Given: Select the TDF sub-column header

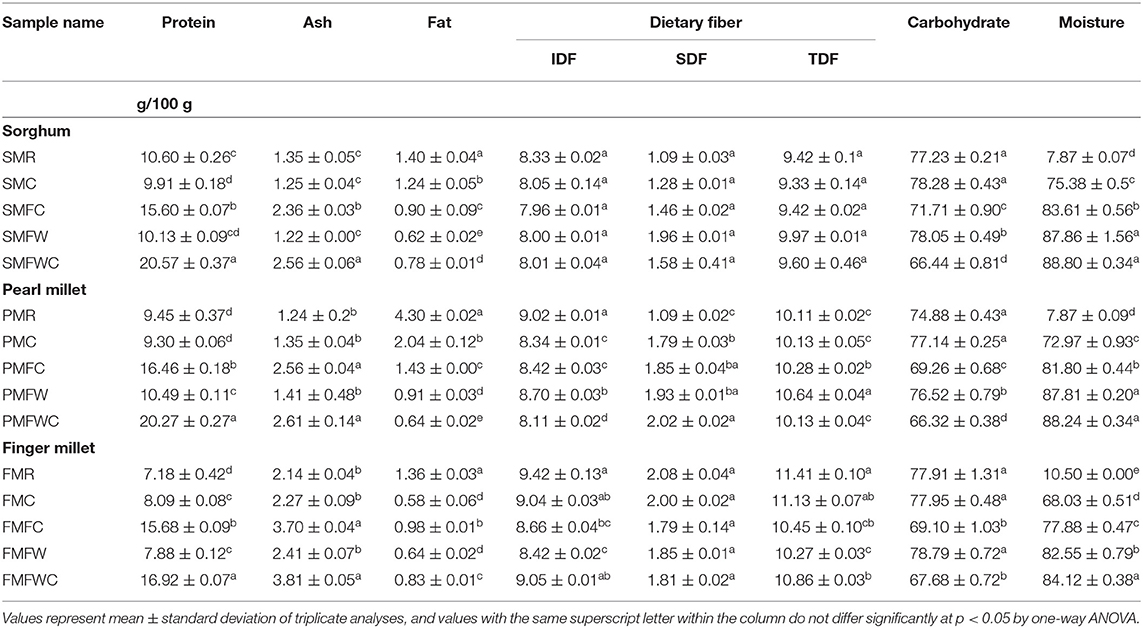Looking at the screenshot, I should [x=825, y=58].
